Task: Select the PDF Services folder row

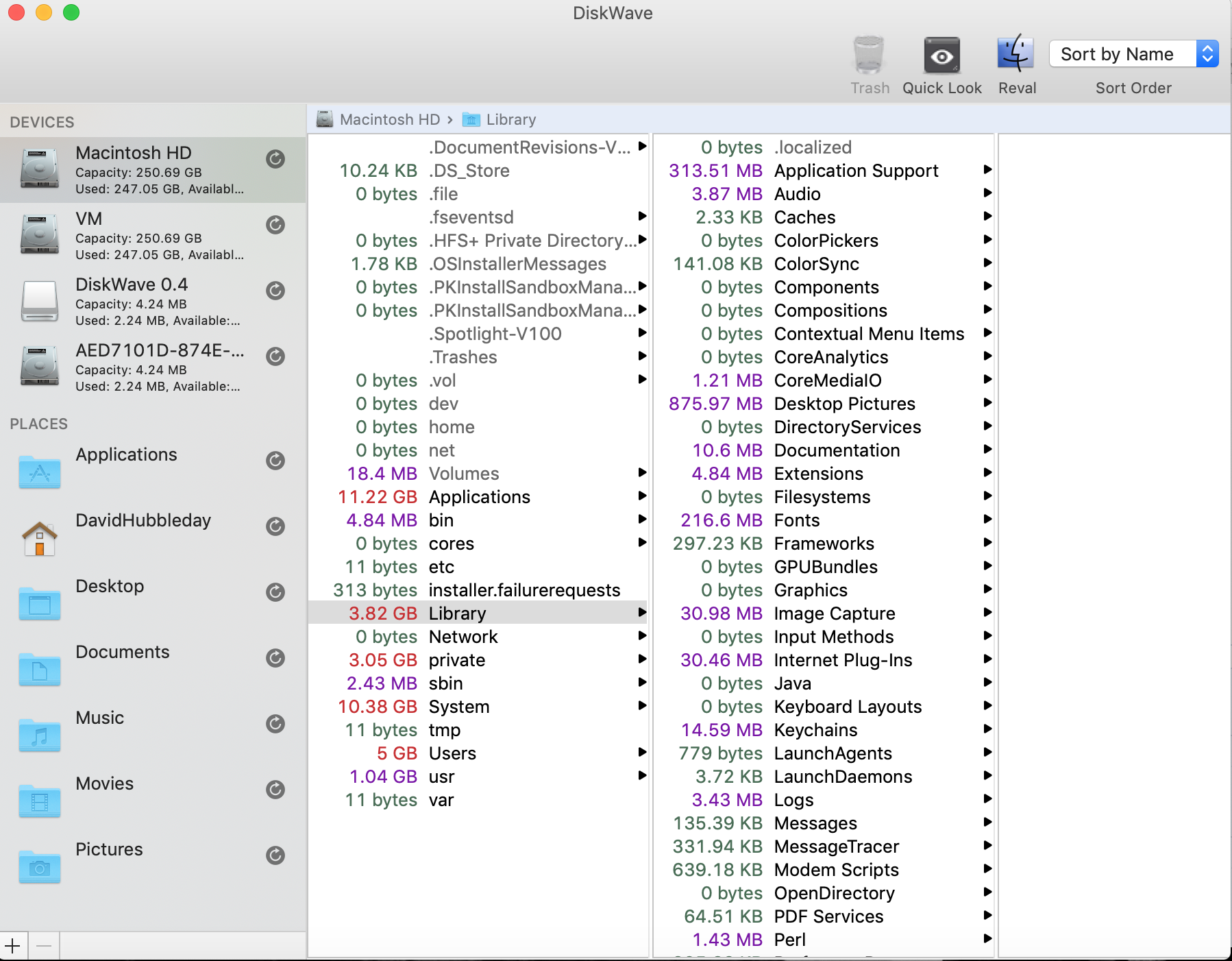Action: tap(824, 916)
